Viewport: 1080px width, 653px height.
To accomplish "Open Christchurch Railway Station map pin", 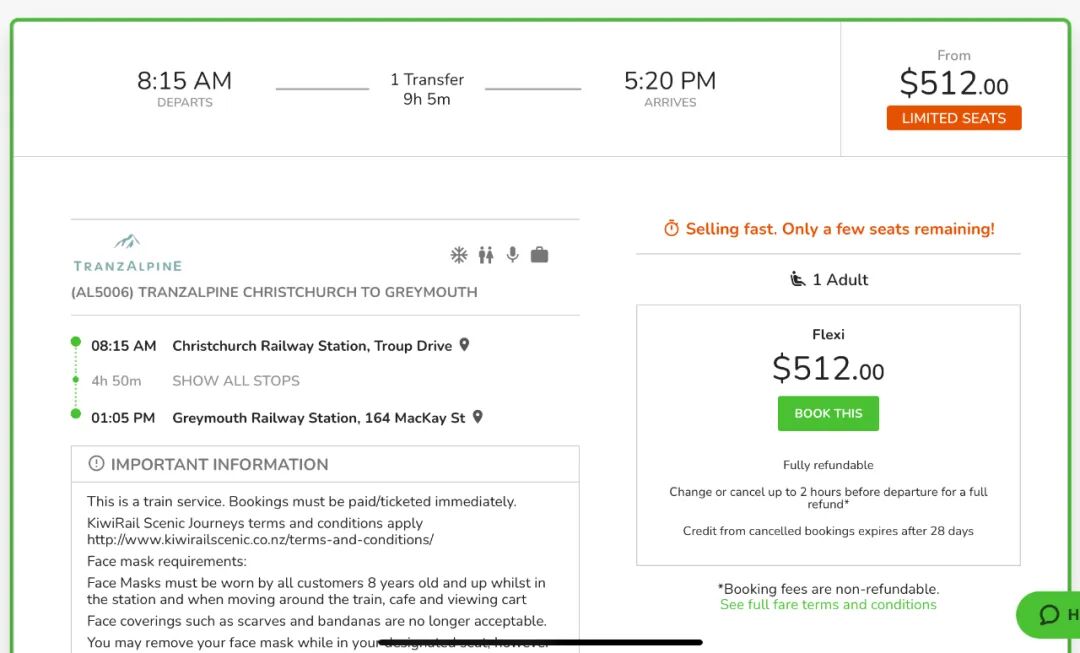I will pos(464,345).
